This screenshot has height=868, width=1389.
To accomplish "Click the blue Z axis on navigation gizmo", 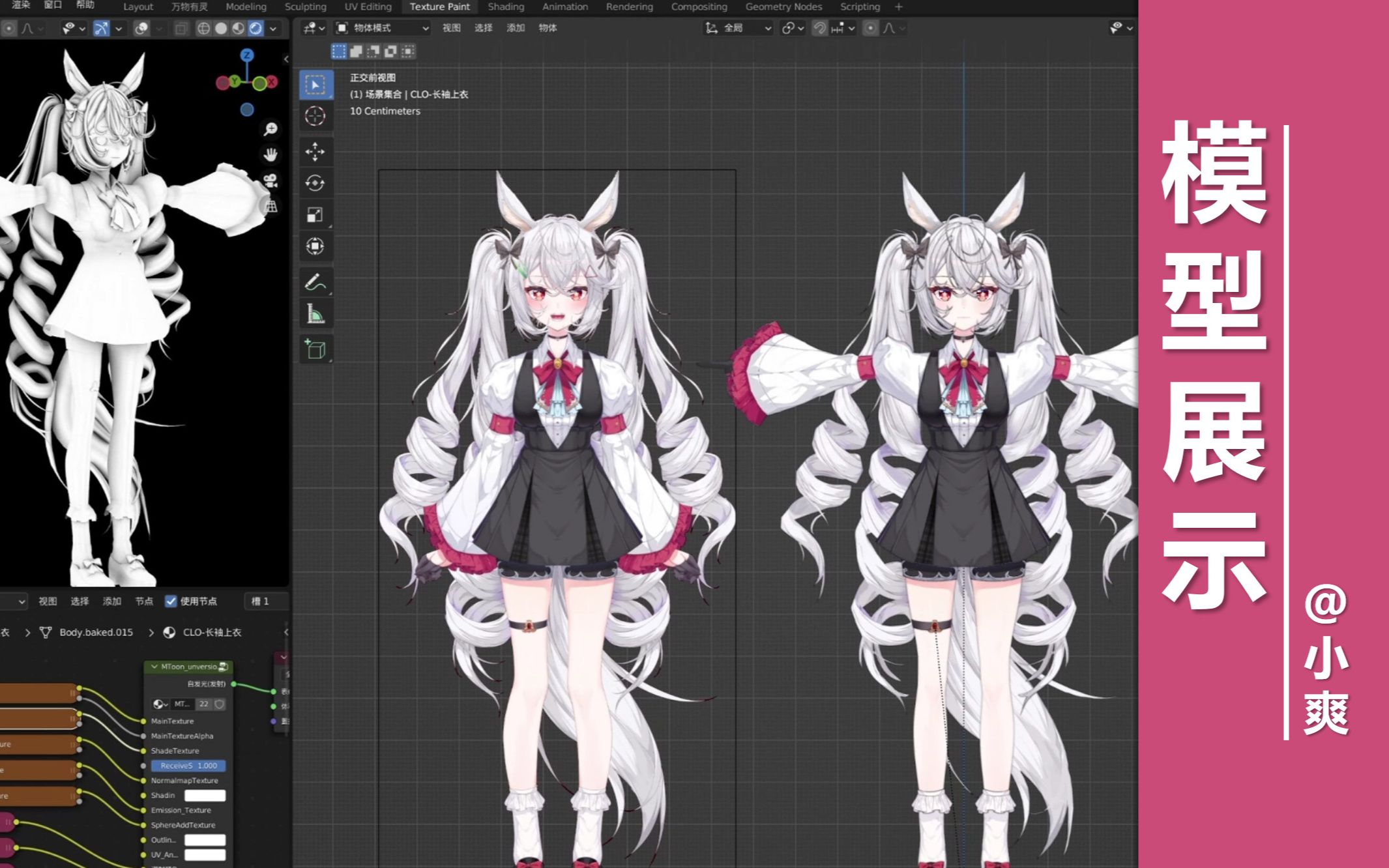I will (247, 55).
